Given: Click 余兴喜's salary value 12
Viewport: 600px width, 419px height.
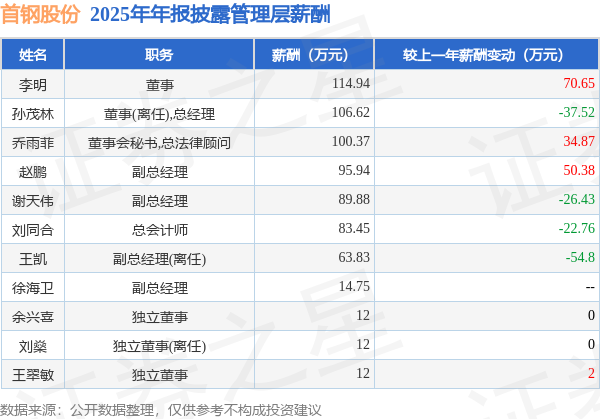Looking at the screenshot, I should point(363,315).
